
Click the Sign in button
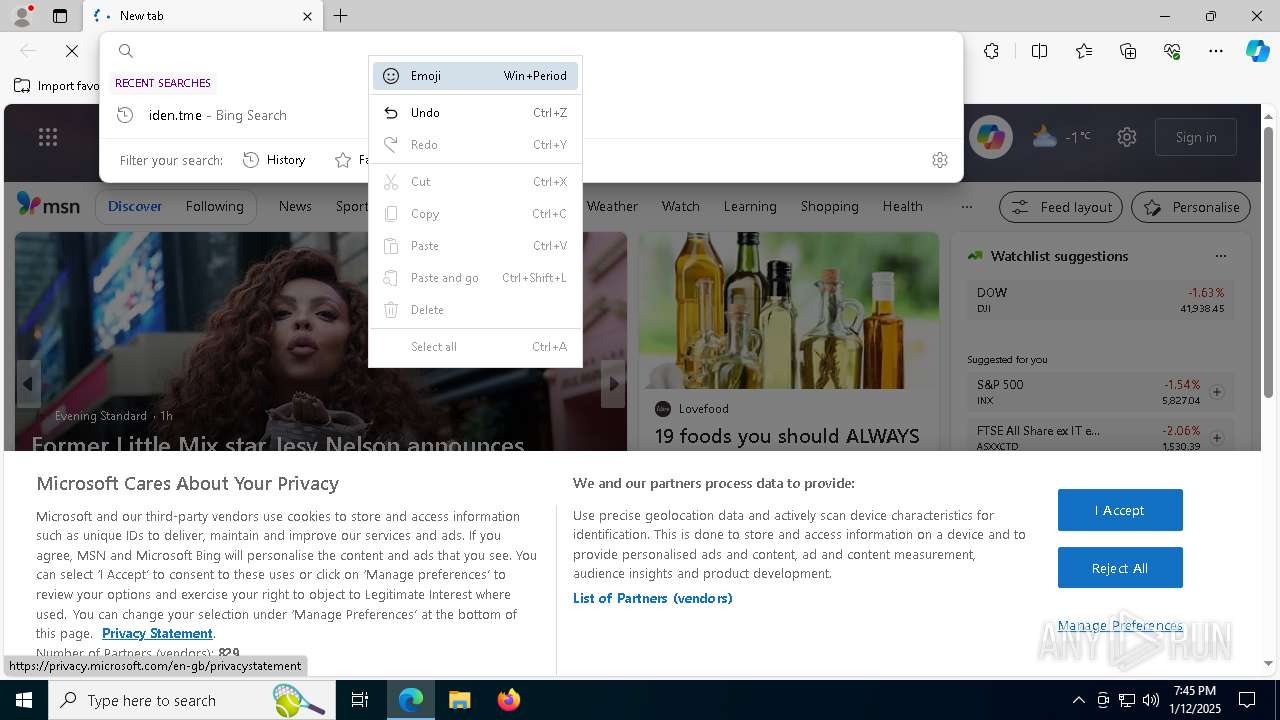(x=1196, y=137)
